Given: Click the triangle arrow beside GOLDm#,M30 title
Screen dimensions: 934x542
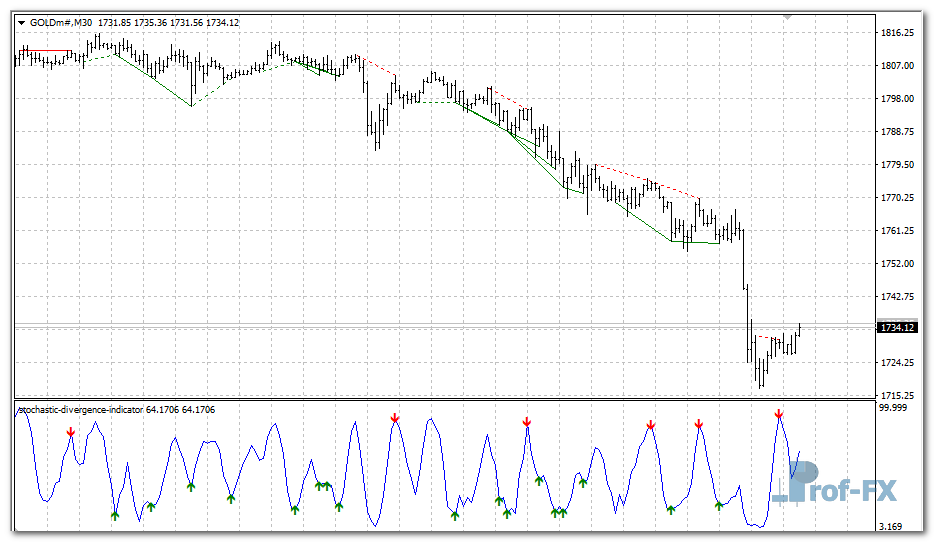Looking at the screenshot, I should 21,22.
